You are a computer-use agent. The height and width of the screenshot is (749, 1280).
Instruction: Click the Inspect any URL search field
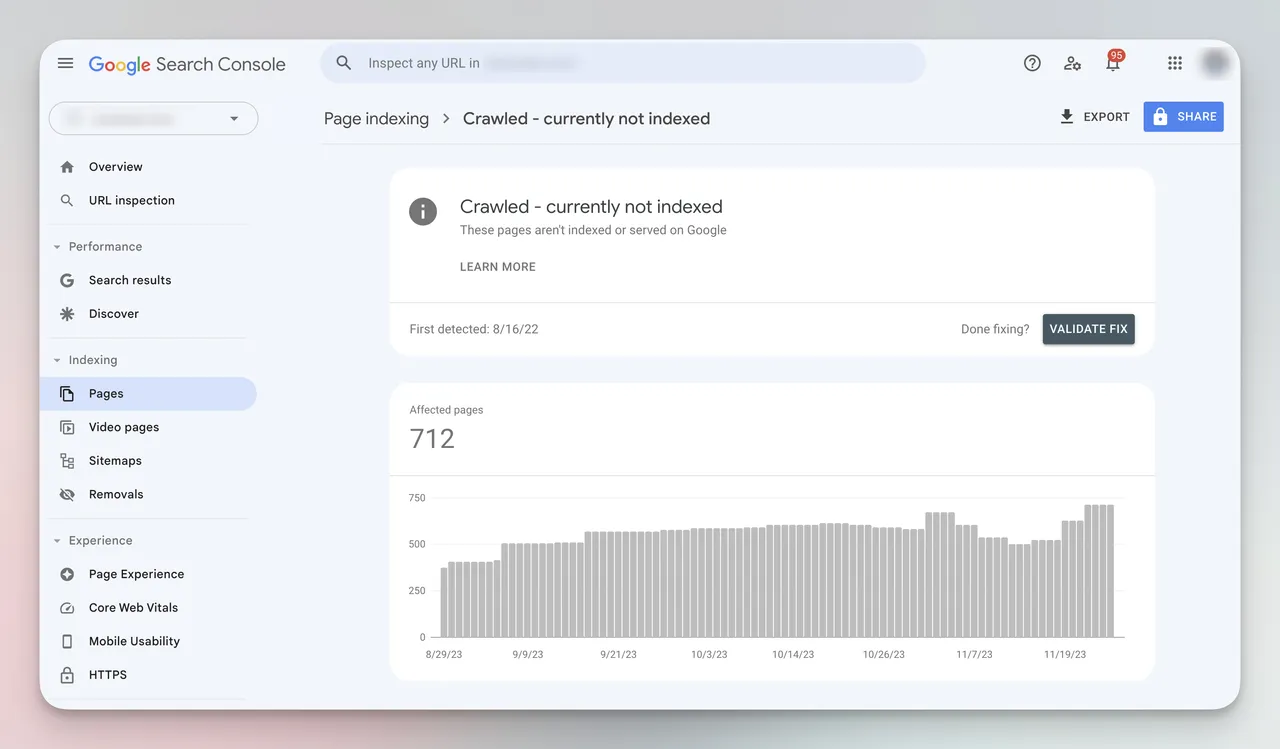pyautogui.click(x=623, y=63)
